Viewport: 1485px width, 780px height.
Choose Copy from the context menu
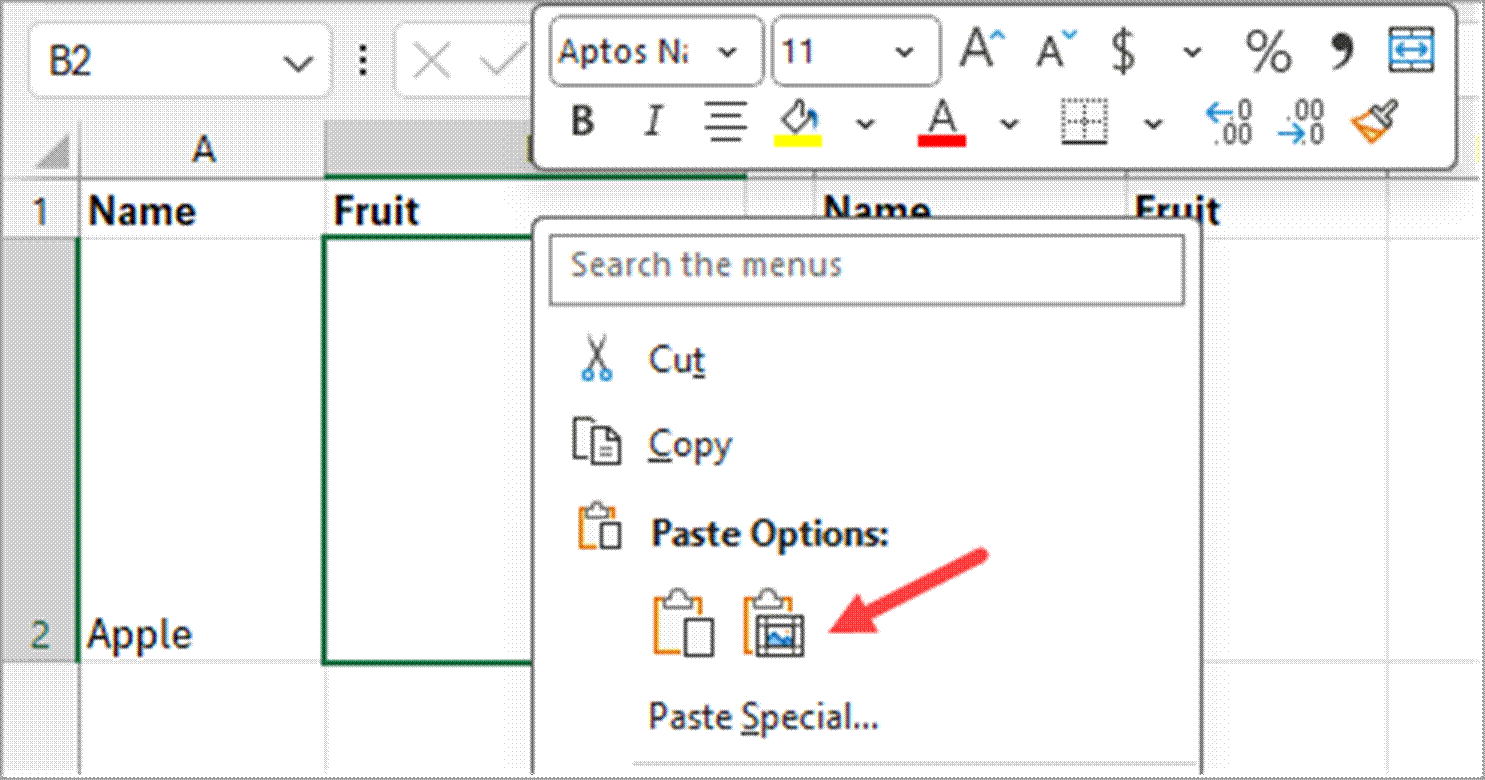(x=689, y=445)
